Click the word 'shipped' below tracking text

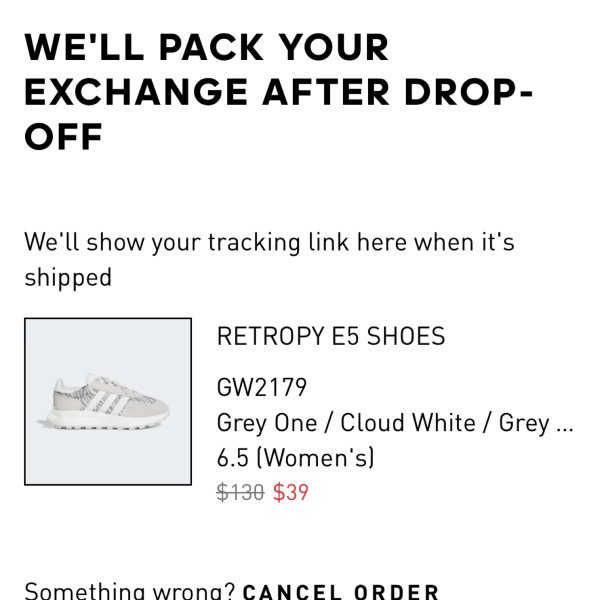(x=68, y=278)
